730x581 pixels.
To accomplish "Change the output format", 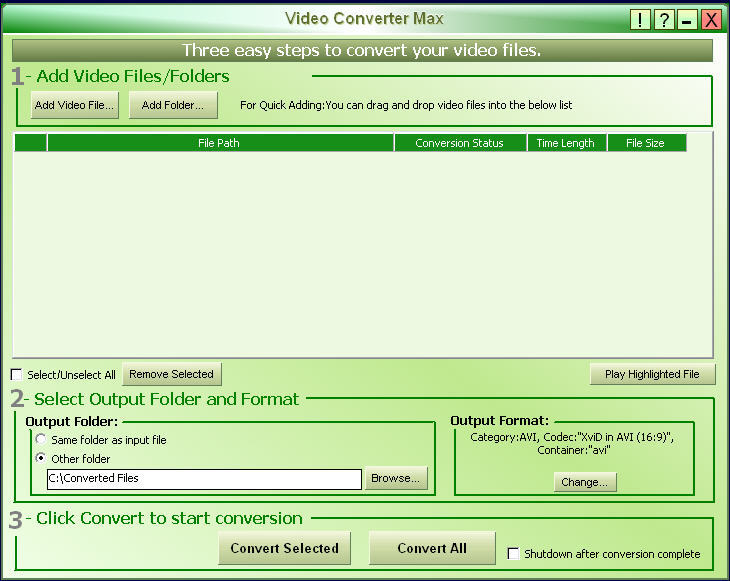I will [585, 482].
